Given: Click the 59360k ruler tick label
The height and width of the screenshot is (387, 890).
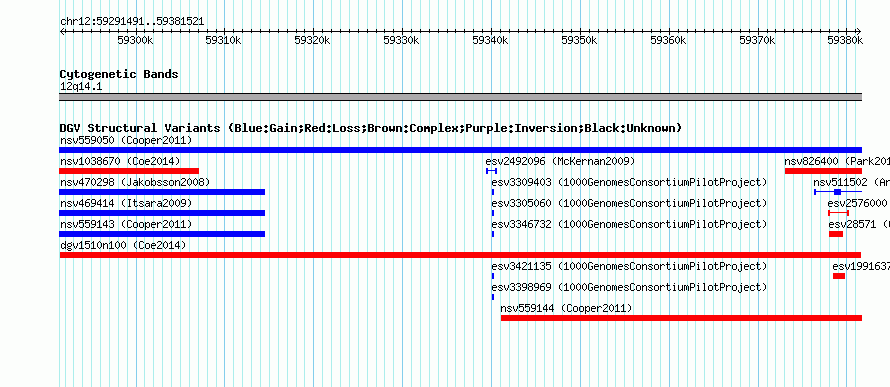Looking at the screenshot, I should click(x=668, y=41).
